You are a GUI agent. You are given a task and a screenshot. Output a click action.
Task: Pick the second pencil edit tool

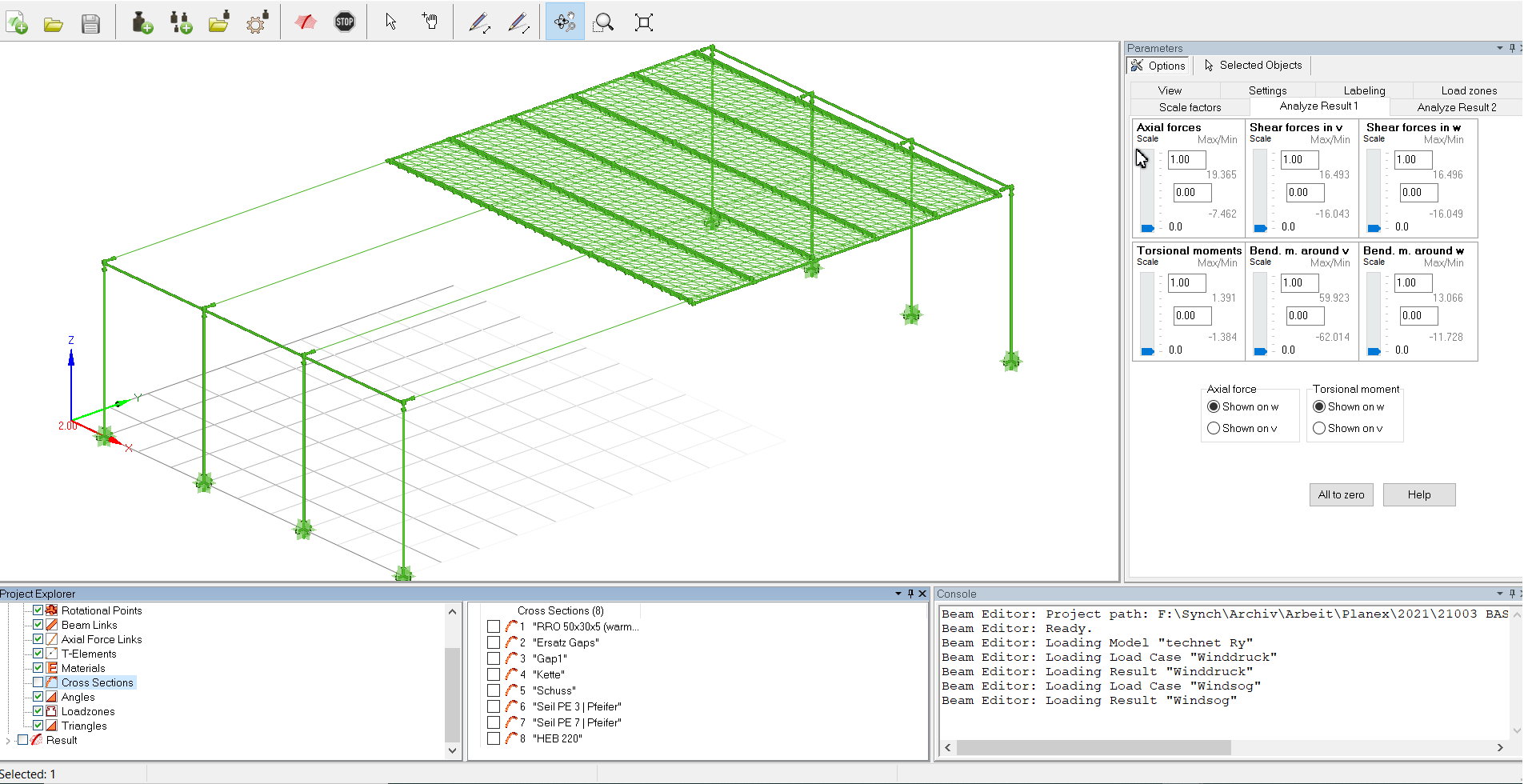[x=518, y=22]
